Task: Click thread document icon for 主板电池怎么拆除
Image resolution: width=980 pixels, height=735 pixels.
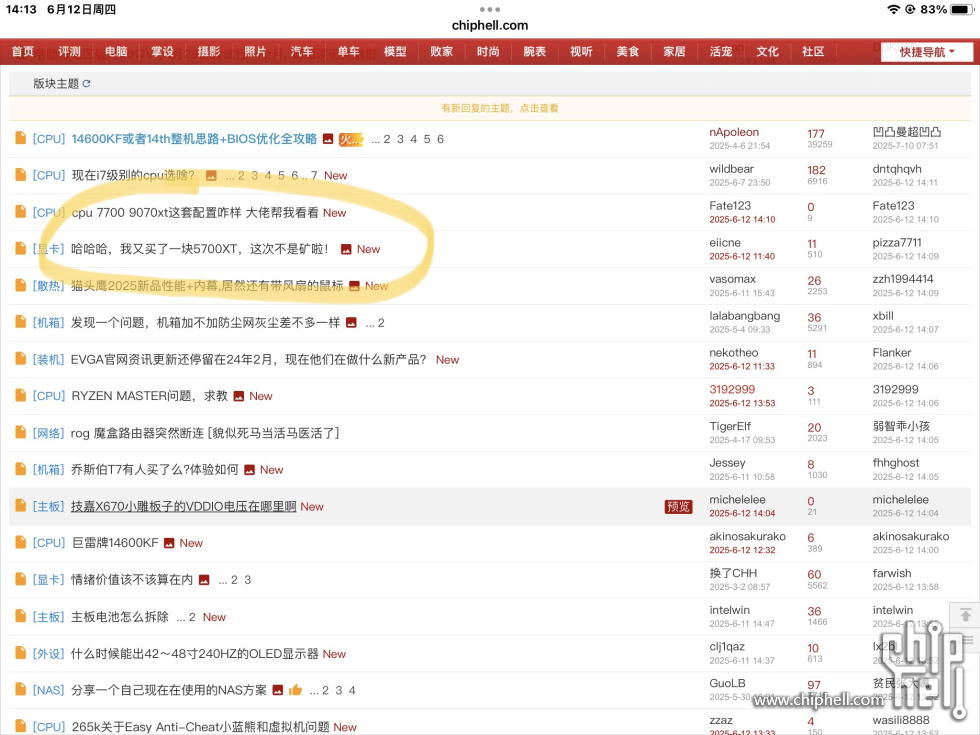Action: point(21,616)
